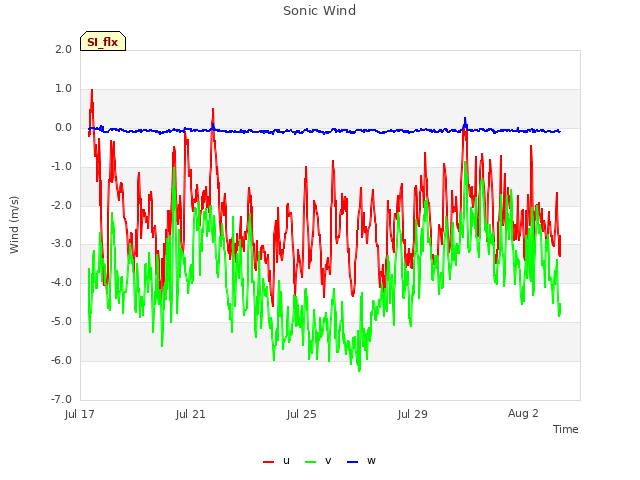Click the '-4.0' y-axis value
Screen dimensions: 640x480
[62, 282]
